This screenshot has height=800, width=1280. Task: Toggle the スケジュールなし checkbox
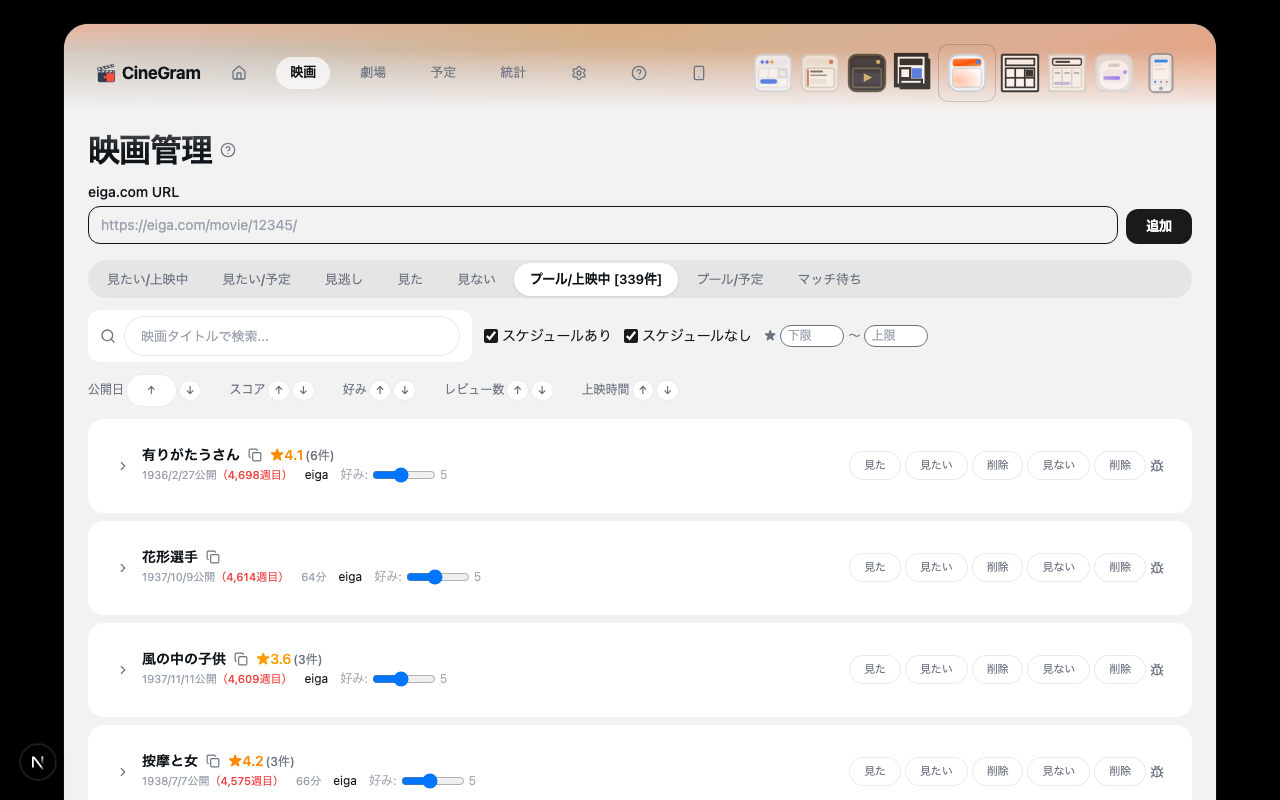pos(631,336)
